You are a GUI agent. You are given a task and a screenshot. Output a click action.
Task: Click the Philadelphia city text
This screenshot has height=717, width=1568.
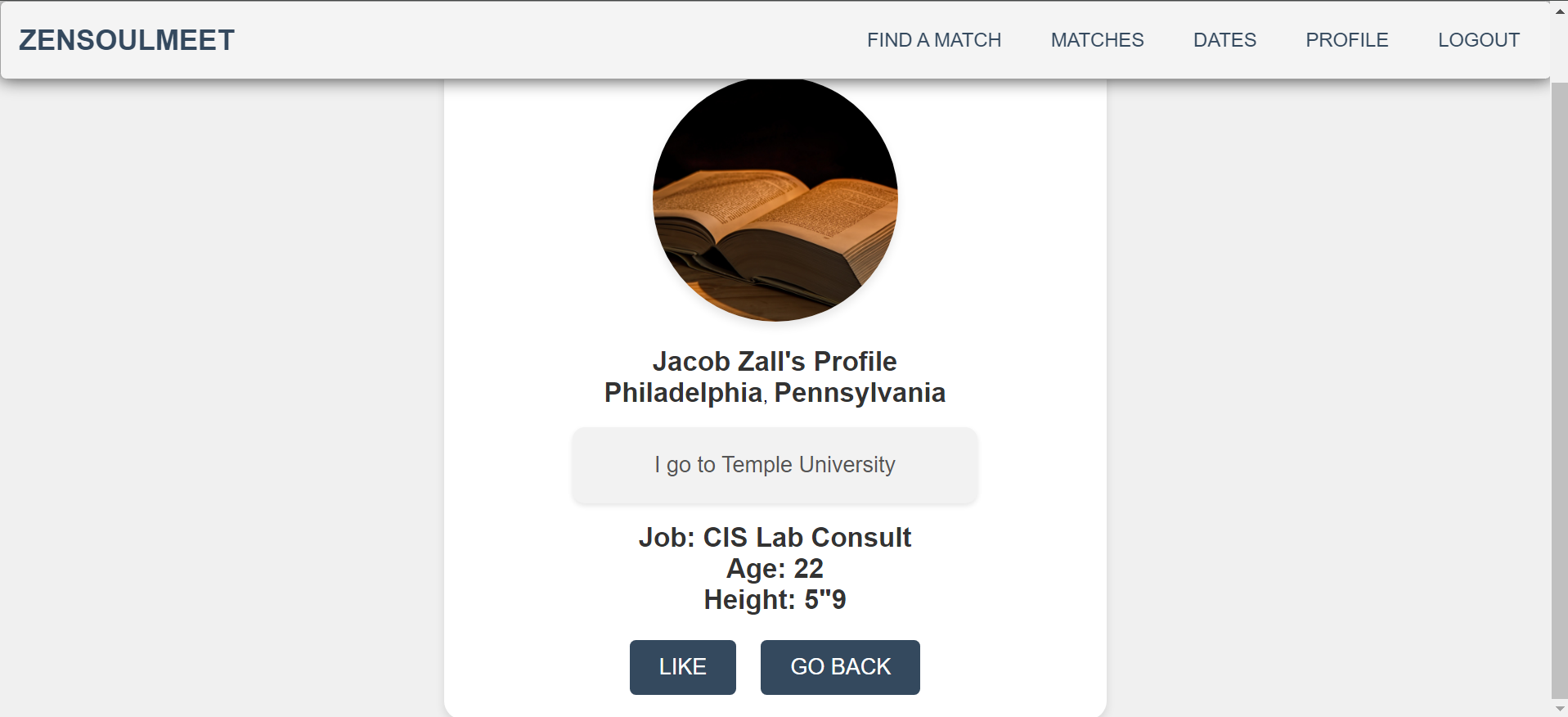(683, 393)
